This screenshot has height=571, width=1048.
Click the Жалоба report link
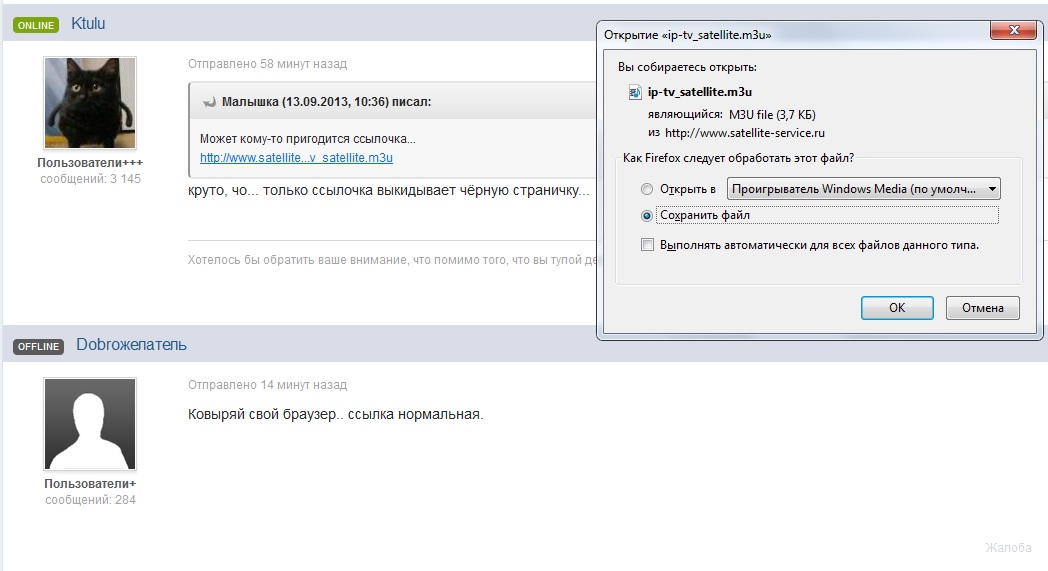1008,547
